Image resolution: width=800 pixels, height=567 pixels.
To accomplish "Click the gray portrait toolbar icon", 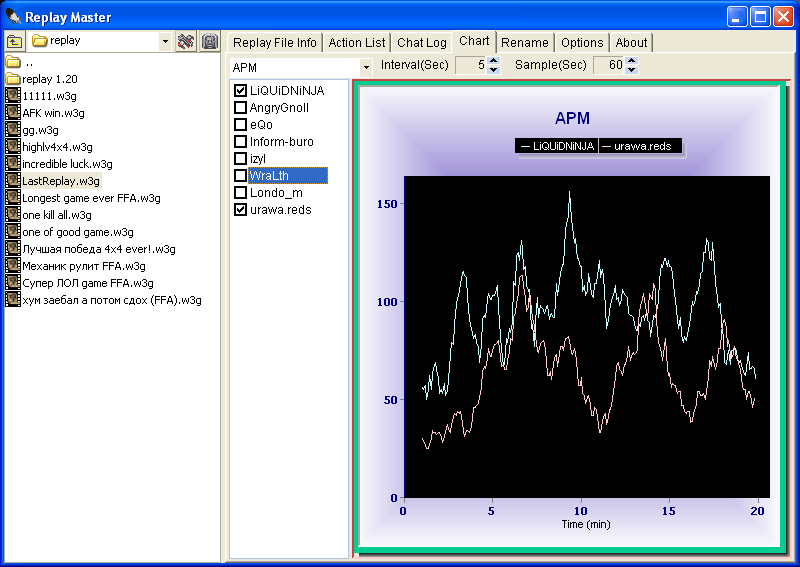I will [209, 41].
